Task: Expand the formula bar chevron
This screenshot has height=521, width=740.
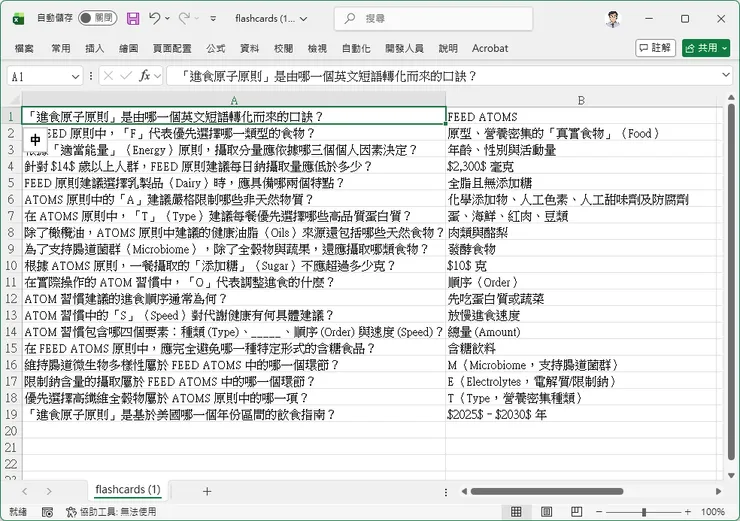Action: point(725,76)
